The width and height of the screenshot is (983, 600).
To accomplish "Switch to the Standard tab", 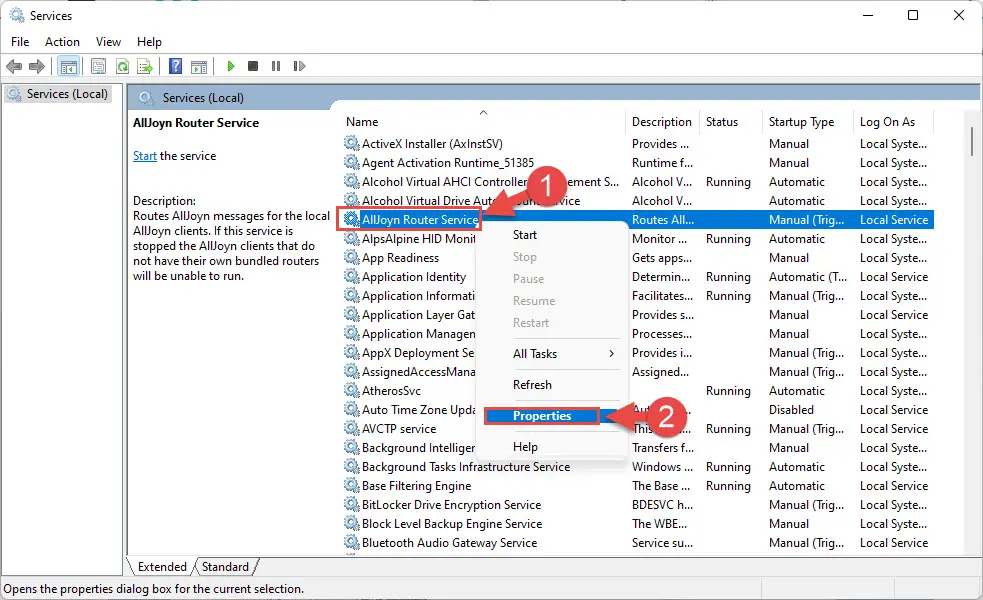I will (x=225, y=567).
